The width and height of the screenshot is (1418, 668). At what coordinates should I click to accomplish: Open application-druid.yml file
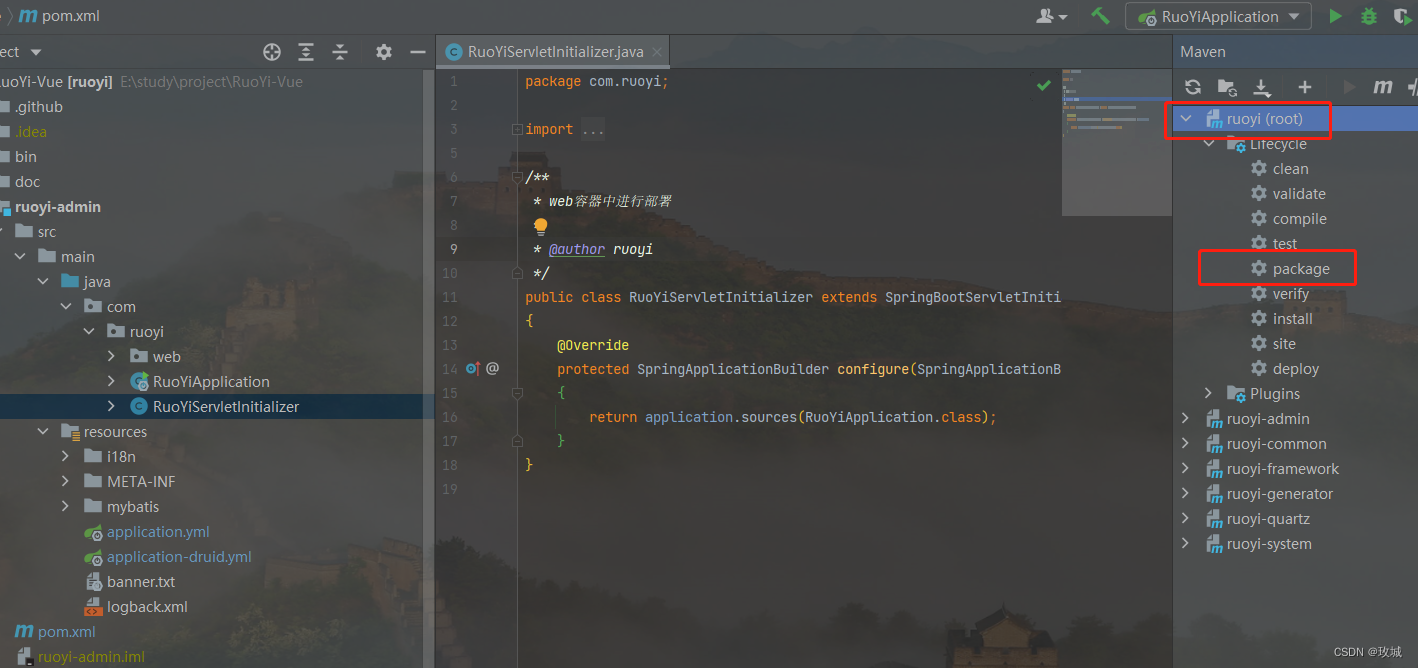168,557
